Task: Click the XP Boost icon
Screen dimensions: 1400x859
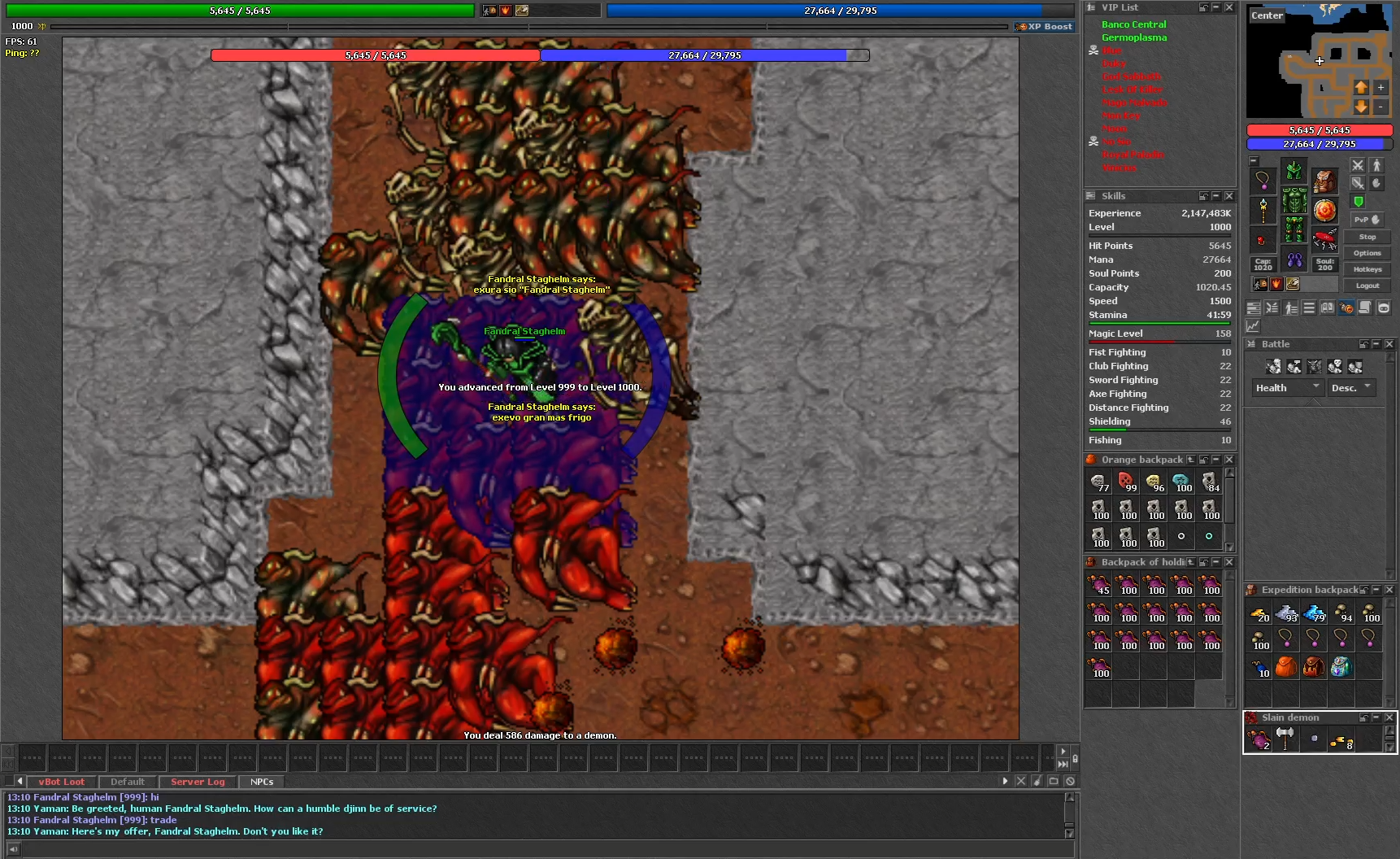Action: [1044, 27]
